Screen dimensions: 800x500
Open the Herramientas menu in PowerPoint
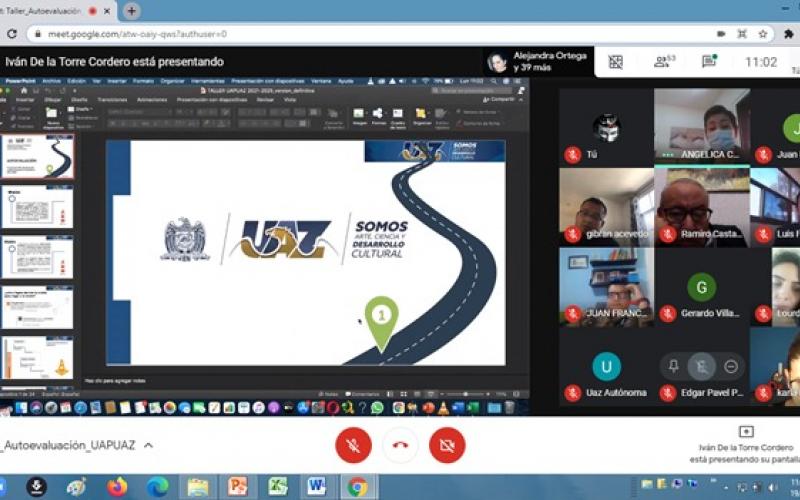tap(208, 81)
